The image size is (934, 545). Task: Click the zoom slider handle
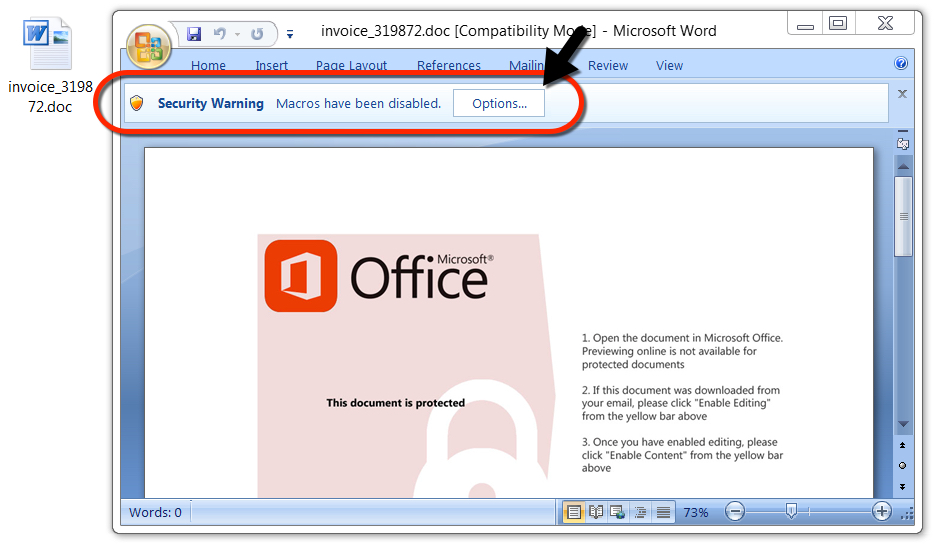[791, 511]
